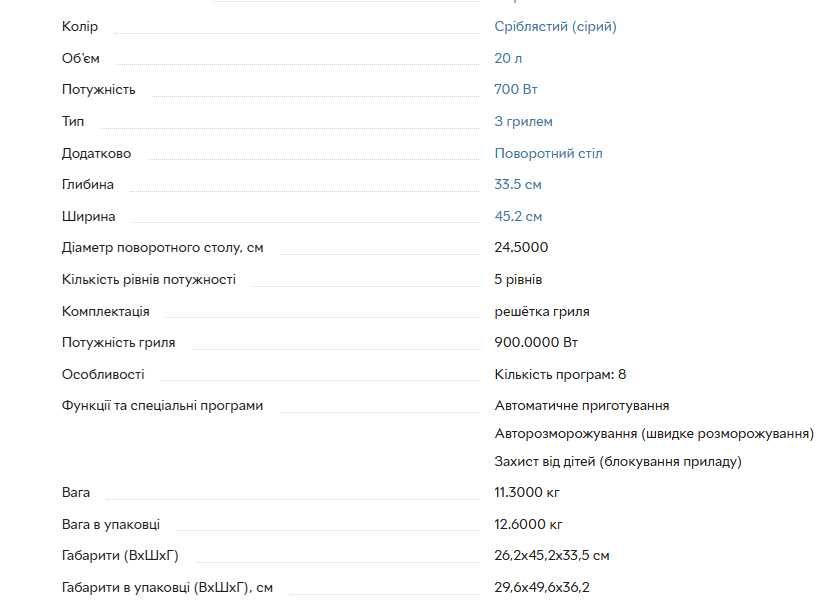Click the 11.3000 кг weight value
The image size is (837, 612).
[x=526, y=493]
